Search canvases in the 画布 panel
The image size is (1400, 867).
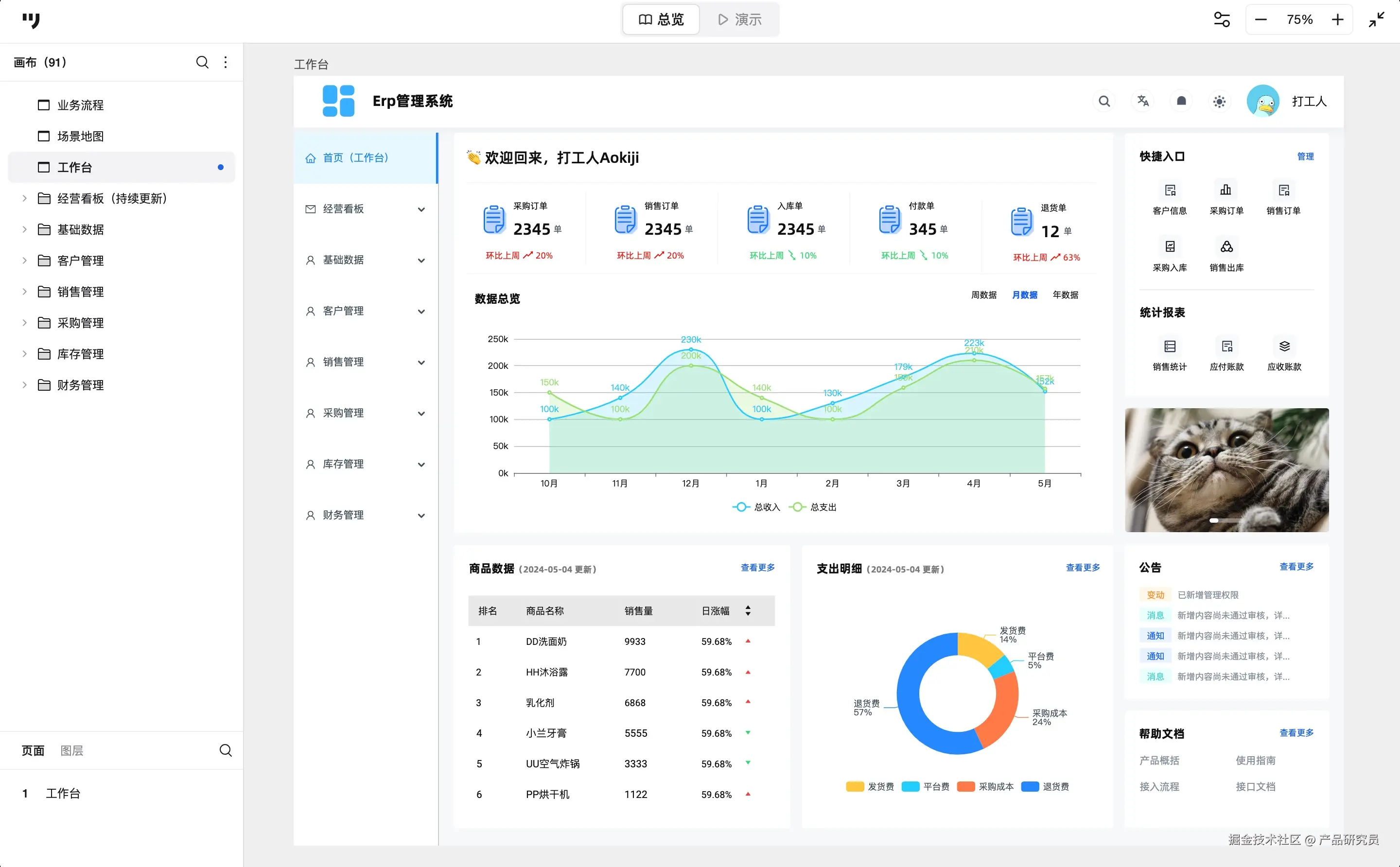[202, 63]
